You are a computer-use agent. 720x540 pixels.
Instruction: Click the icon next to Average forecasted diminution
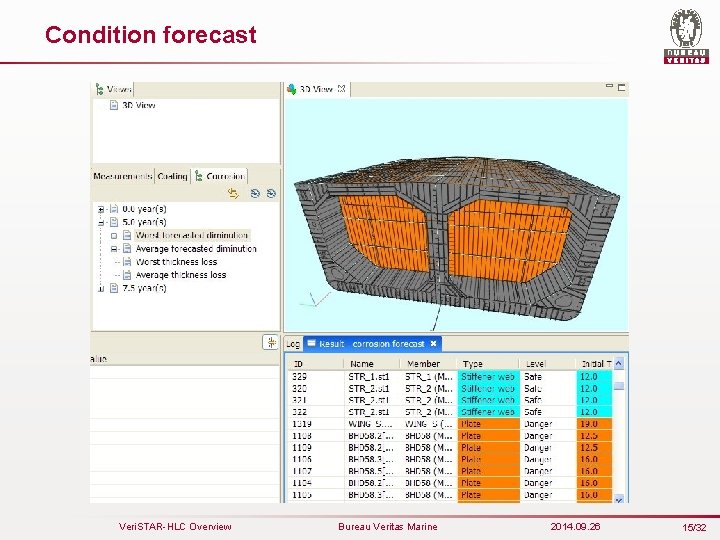(x=127, y=249)
